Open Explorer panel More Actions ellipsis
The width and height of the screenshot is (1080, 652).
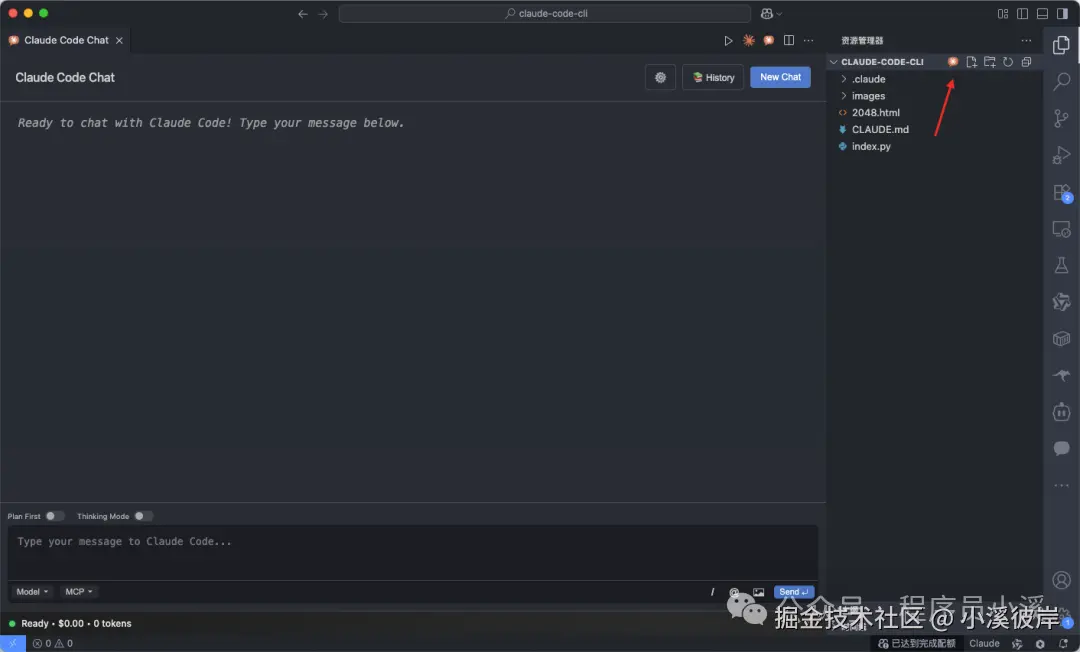(1026, 41)
